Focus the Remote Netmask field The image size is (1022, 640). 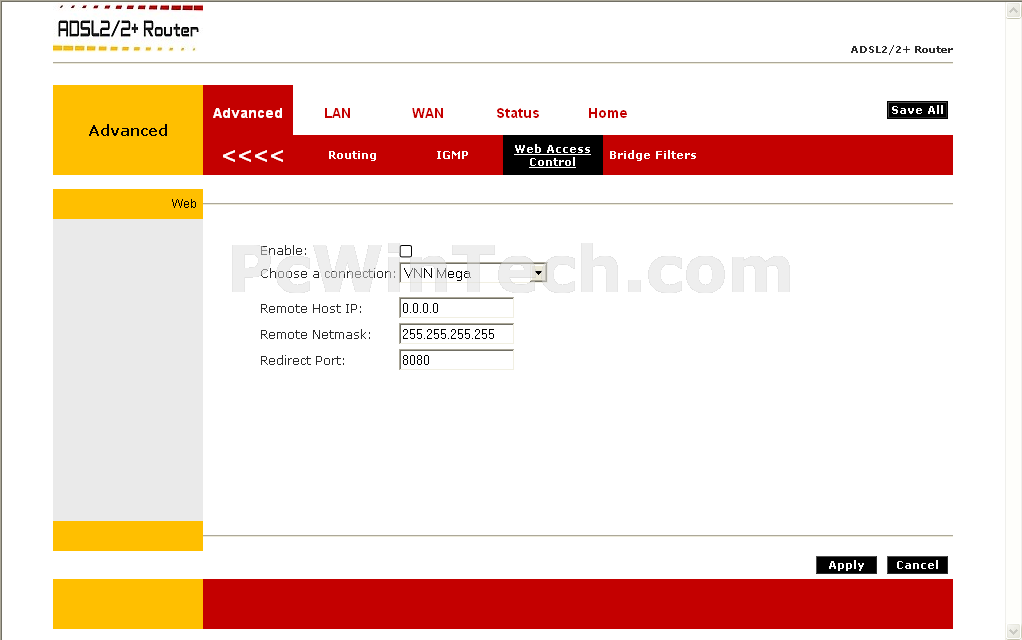point(456,334)
